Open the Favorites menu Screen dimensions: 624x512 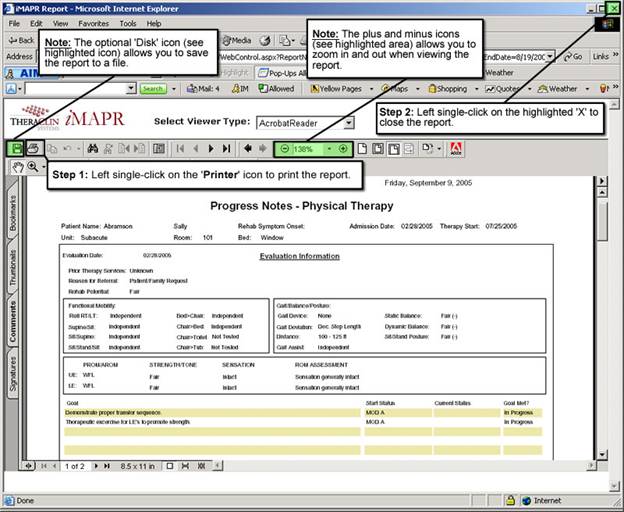[94, 23]
